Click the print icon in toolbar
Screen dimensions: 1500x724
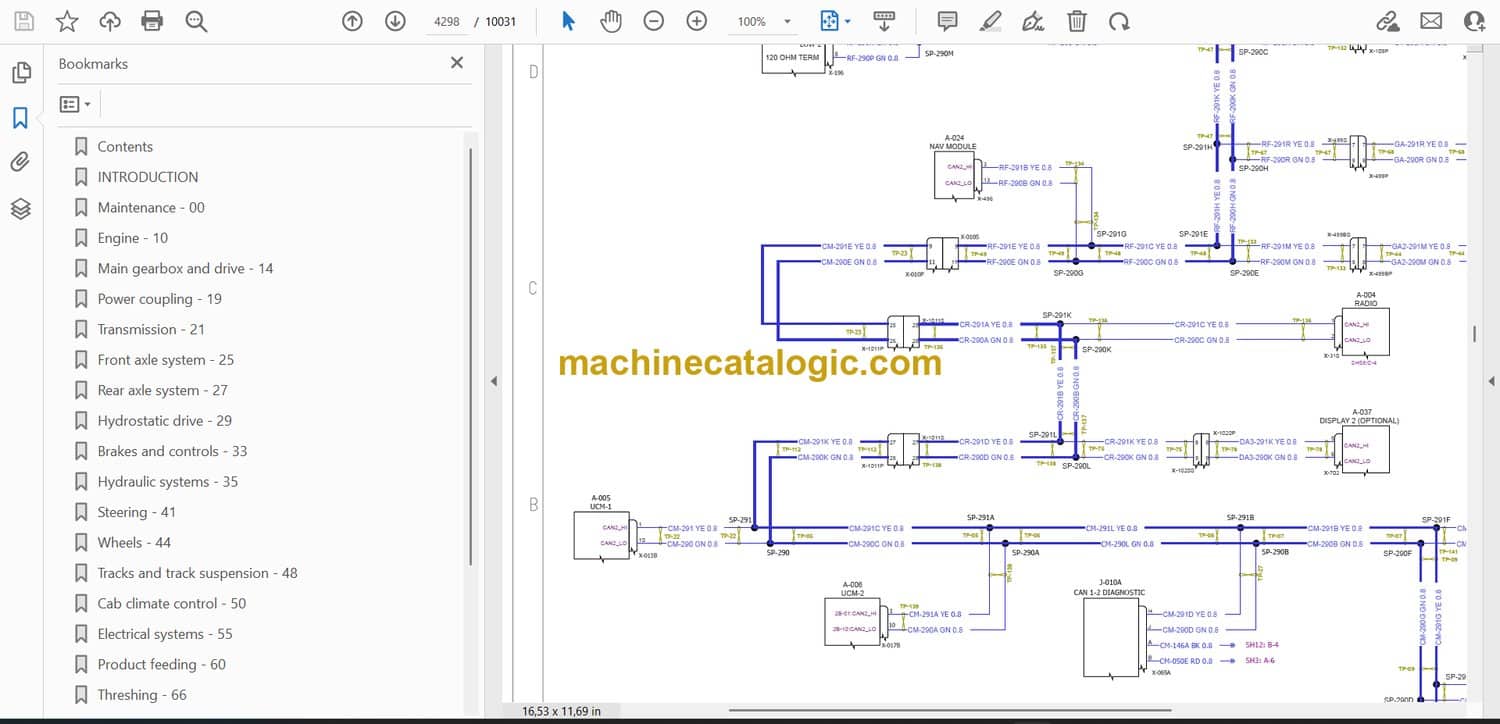152,21
